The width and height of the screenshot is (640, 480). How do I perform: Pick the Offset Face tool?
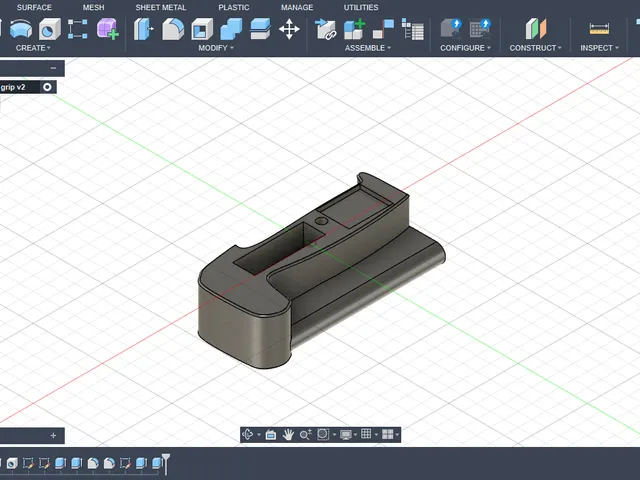click(x=260, y=29)
